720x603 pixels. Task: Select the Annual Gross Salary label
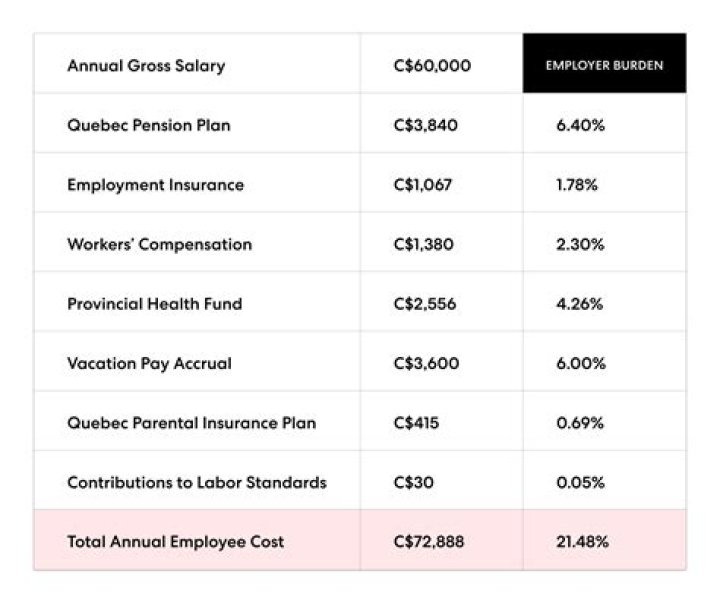coord(146,66)
